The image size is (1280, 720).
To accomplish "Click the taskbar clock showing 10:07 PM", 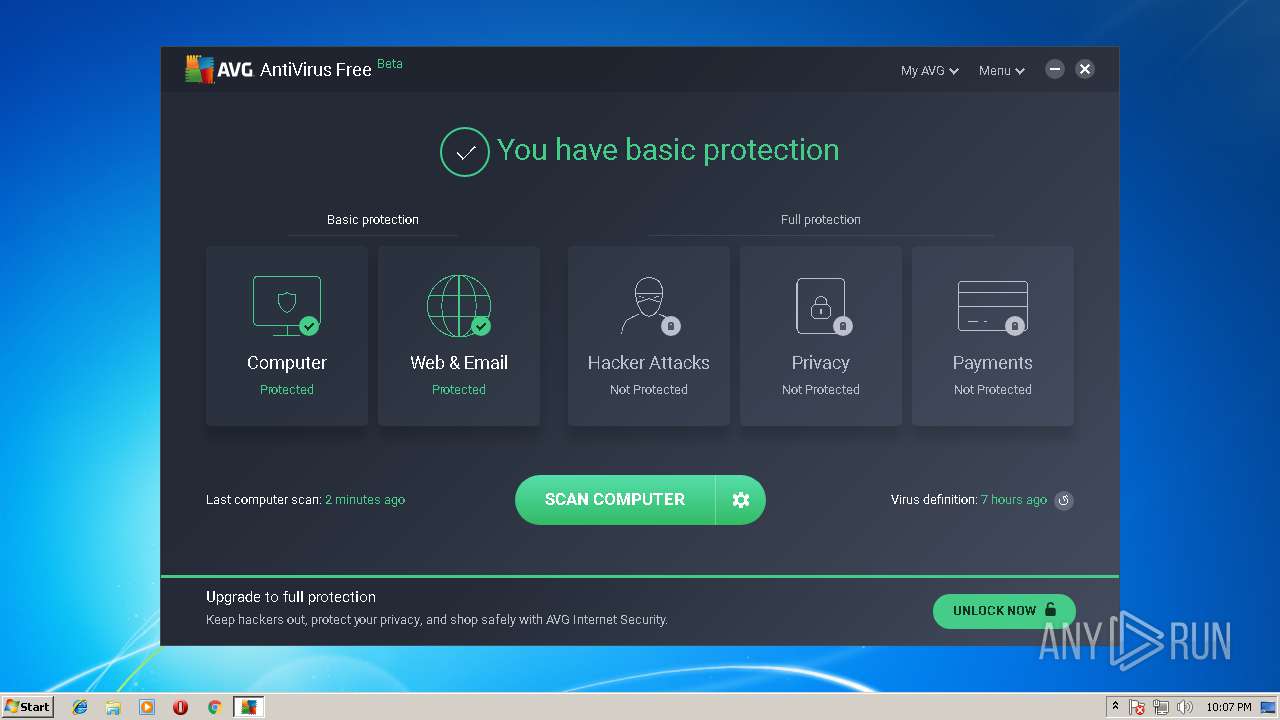I will (x=1229, y=707).
